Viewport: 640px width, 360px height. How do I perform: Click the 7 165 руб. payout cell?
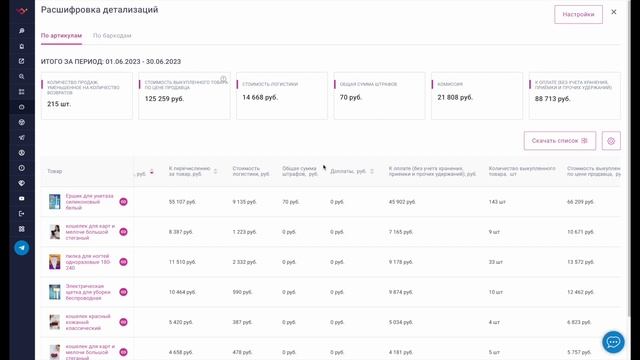pos(401,232)
